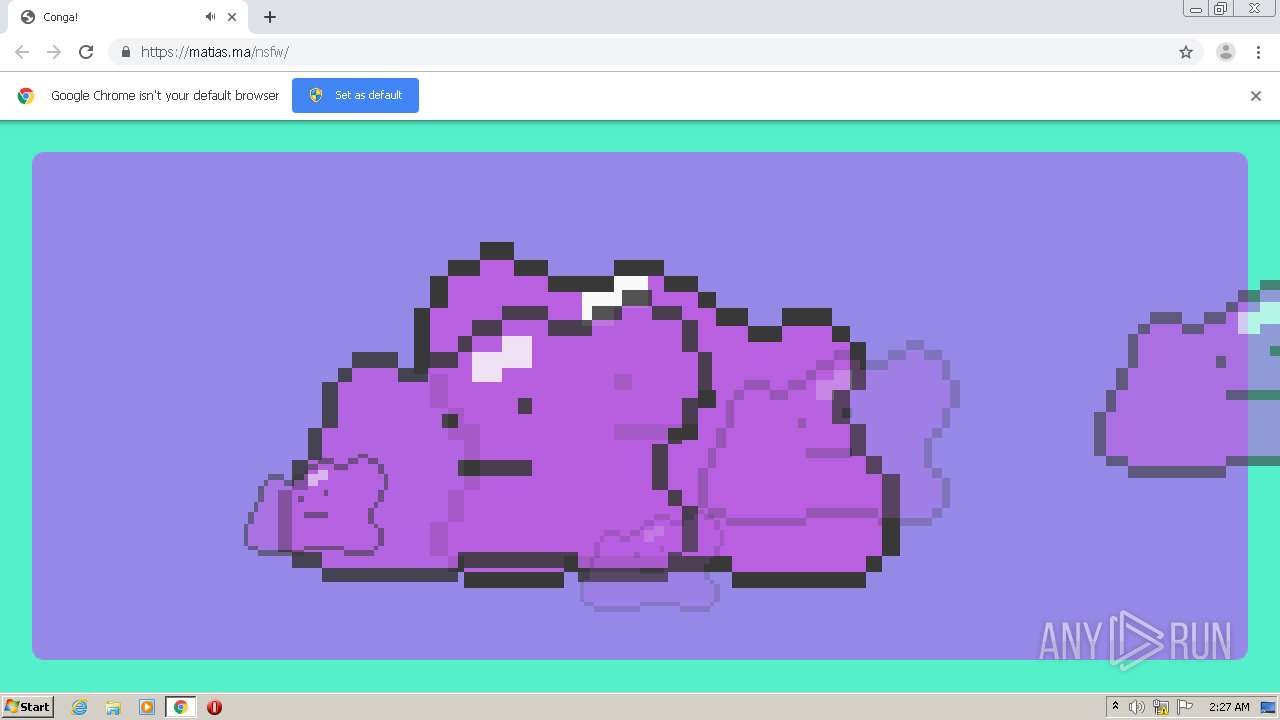
Task: View site info via the padlock icon
Action: pyautogui.click(x=125, y=52)
